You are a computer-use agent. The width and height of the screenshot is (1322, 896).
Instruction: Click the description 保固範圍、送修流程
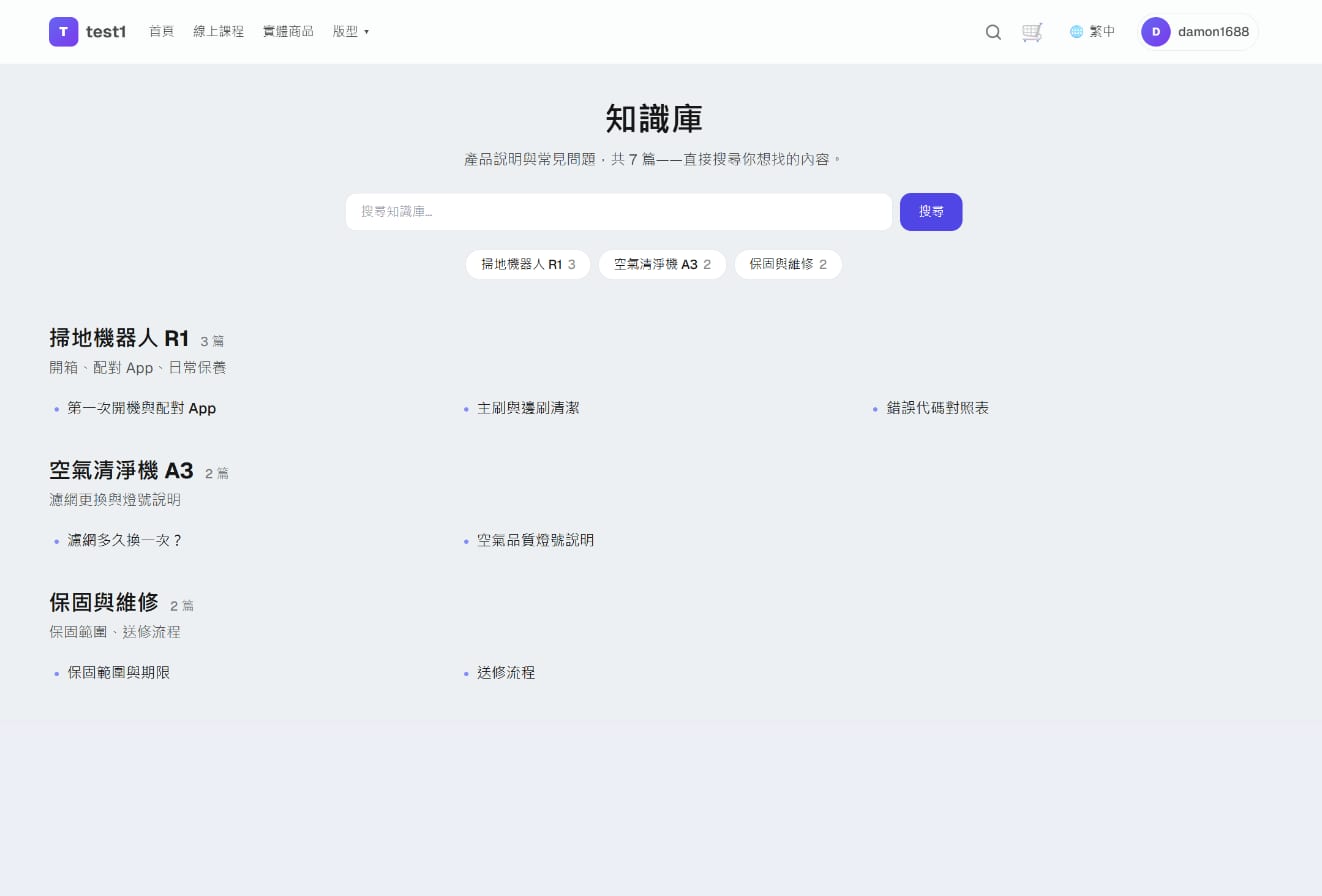tap(115, 632)
